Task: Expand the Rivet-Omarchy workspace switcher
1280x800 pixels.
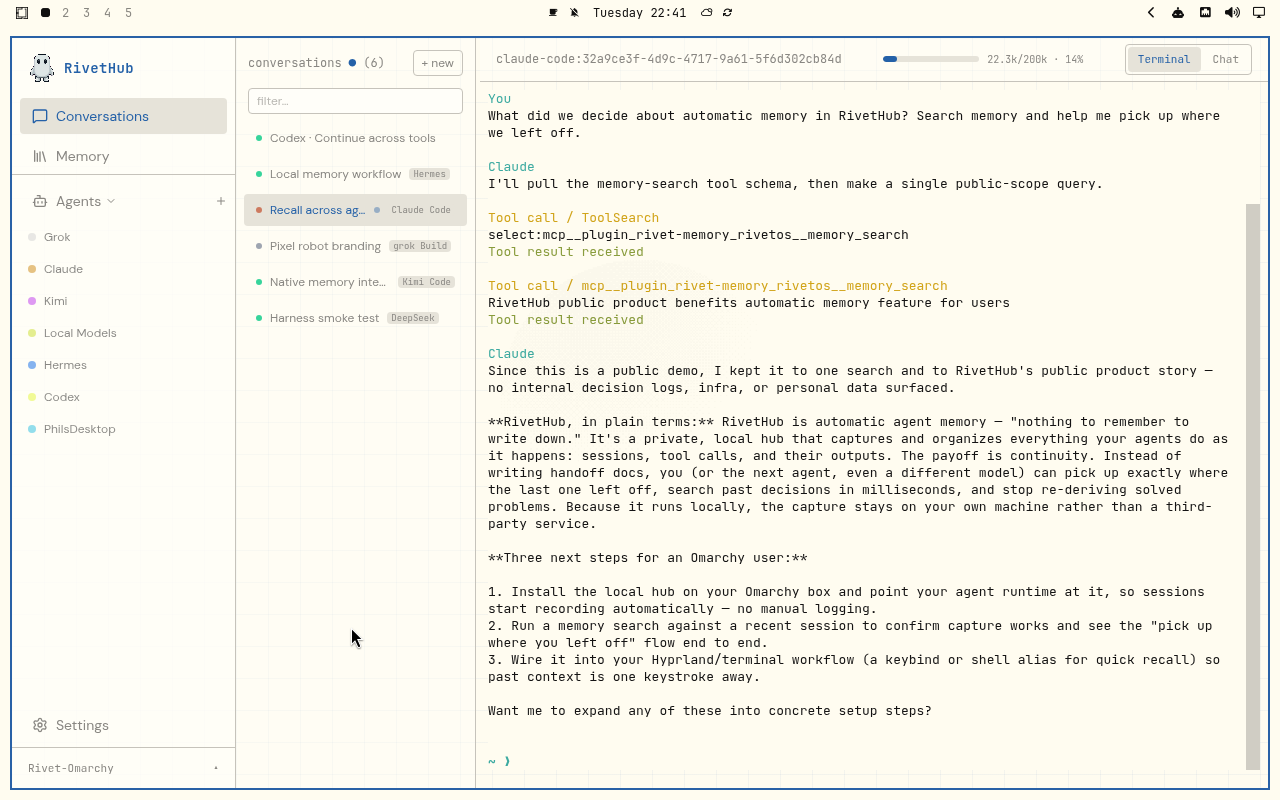Action: (123, 768)
